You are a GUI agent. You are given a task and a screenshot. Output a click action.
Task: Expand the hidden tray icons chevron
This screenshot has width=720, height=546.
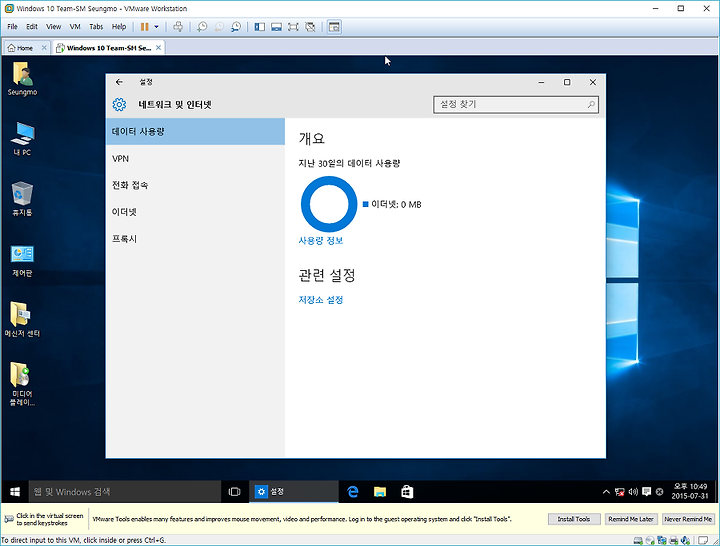(x=606, y=492)
